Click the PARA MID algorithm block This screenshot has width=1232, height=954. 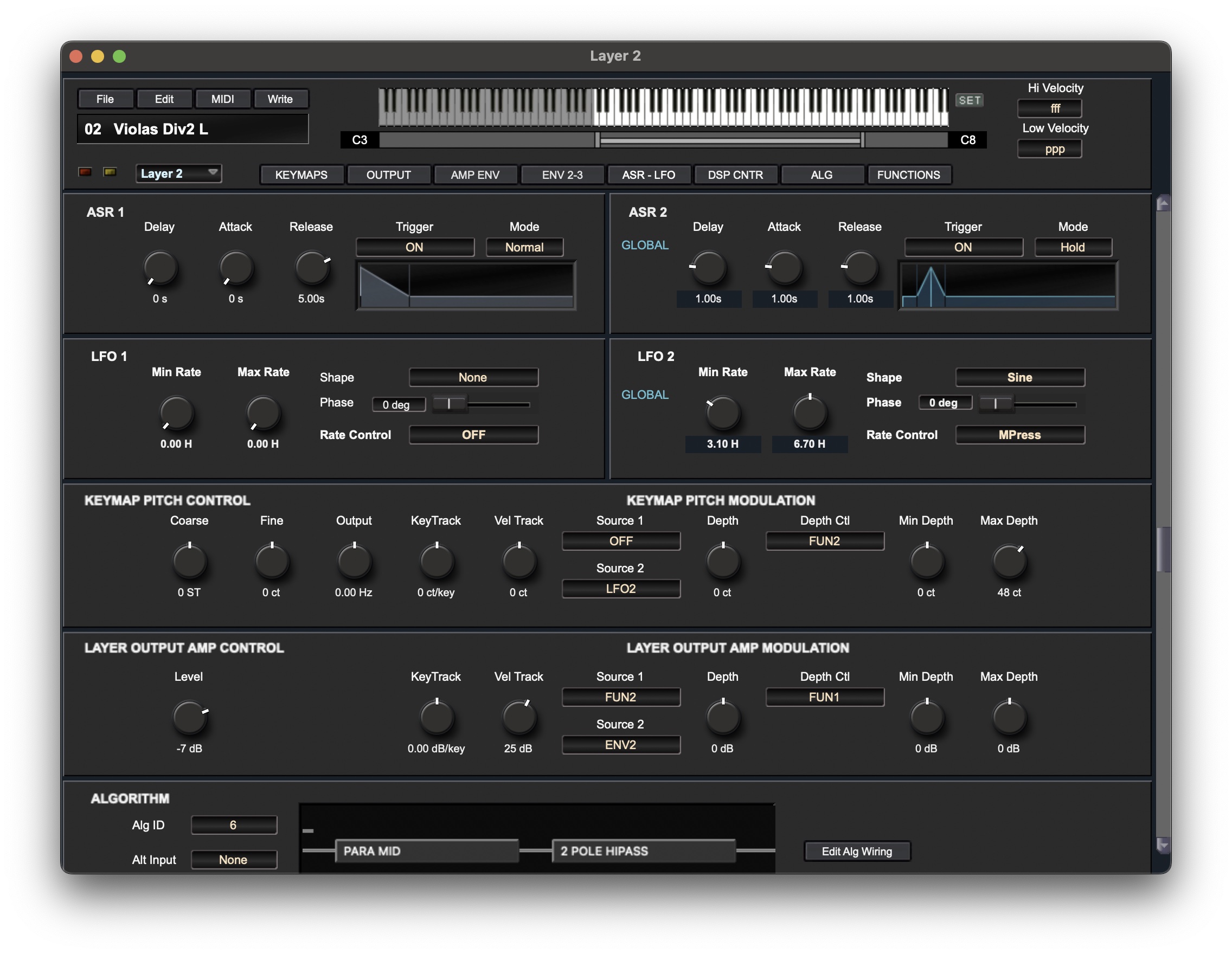tap(426, 851)
